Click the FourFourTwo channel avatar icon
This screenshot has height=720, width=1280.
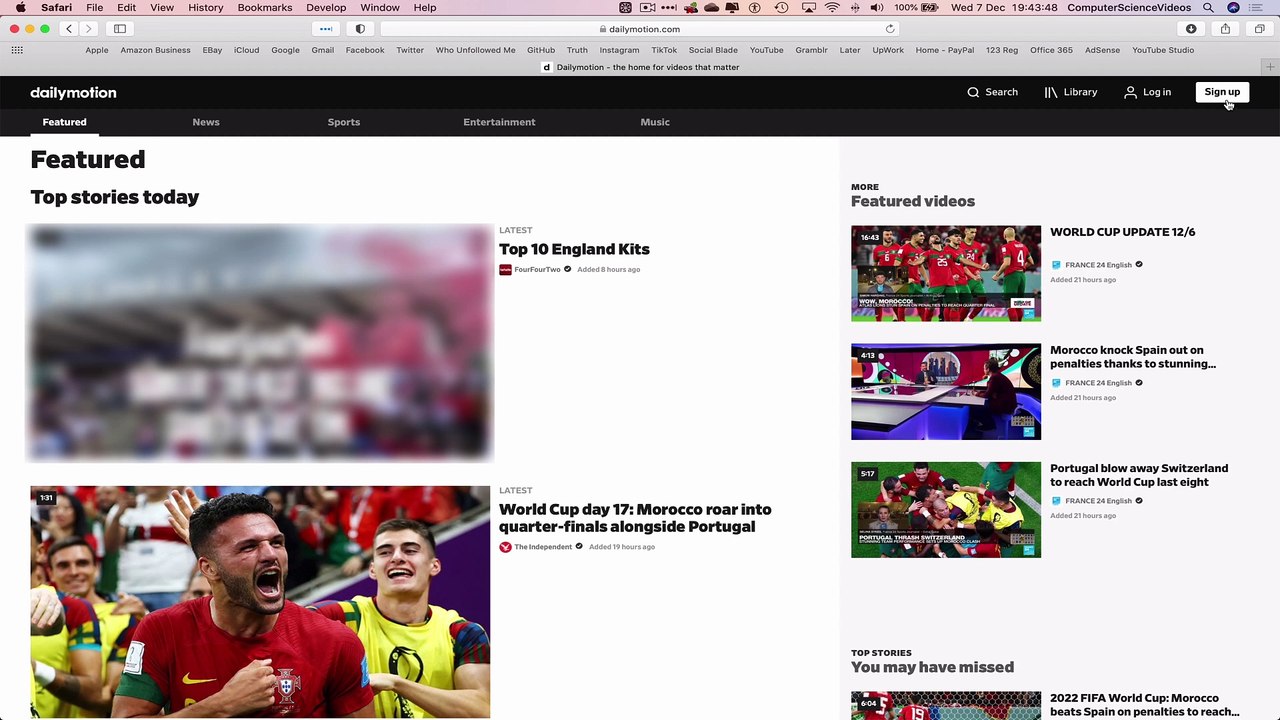505,270
